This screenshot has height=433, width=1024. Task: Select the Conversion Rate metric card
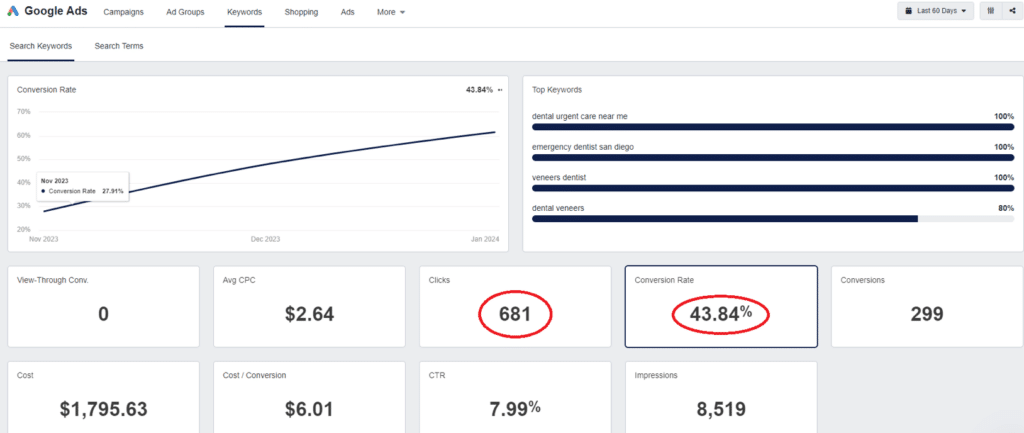click(721, 306)
